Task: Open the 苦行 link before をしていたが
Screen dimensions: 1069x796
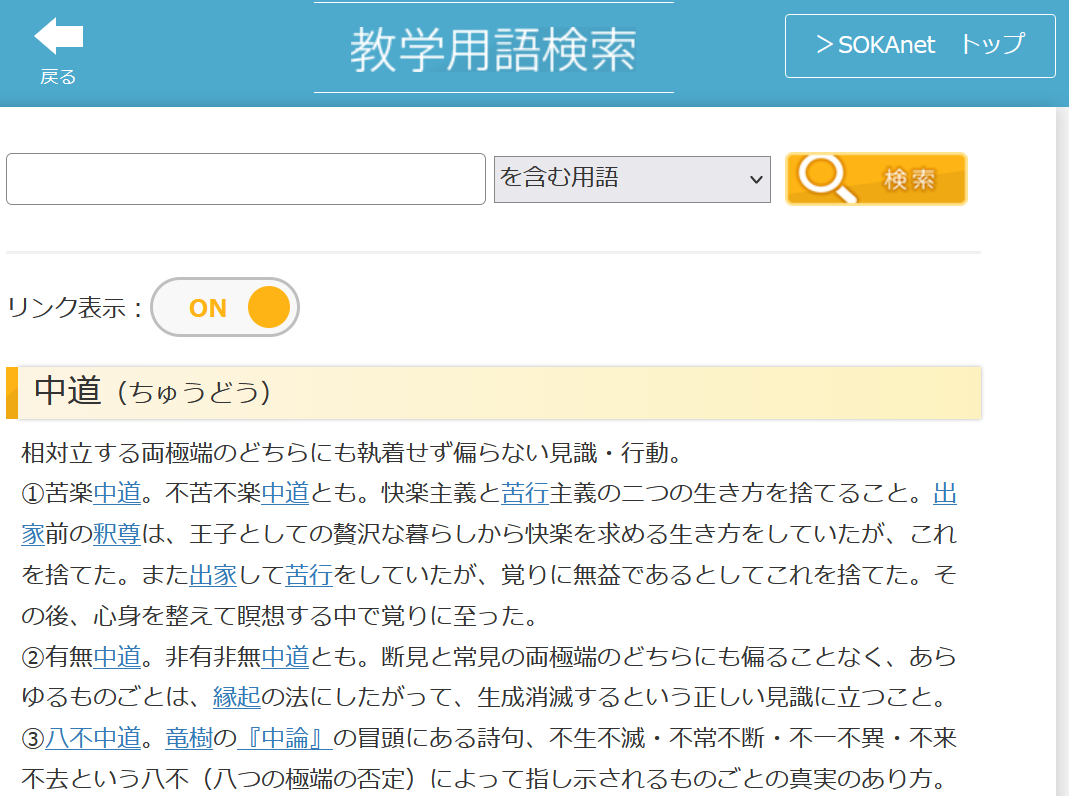Action: 309,576
